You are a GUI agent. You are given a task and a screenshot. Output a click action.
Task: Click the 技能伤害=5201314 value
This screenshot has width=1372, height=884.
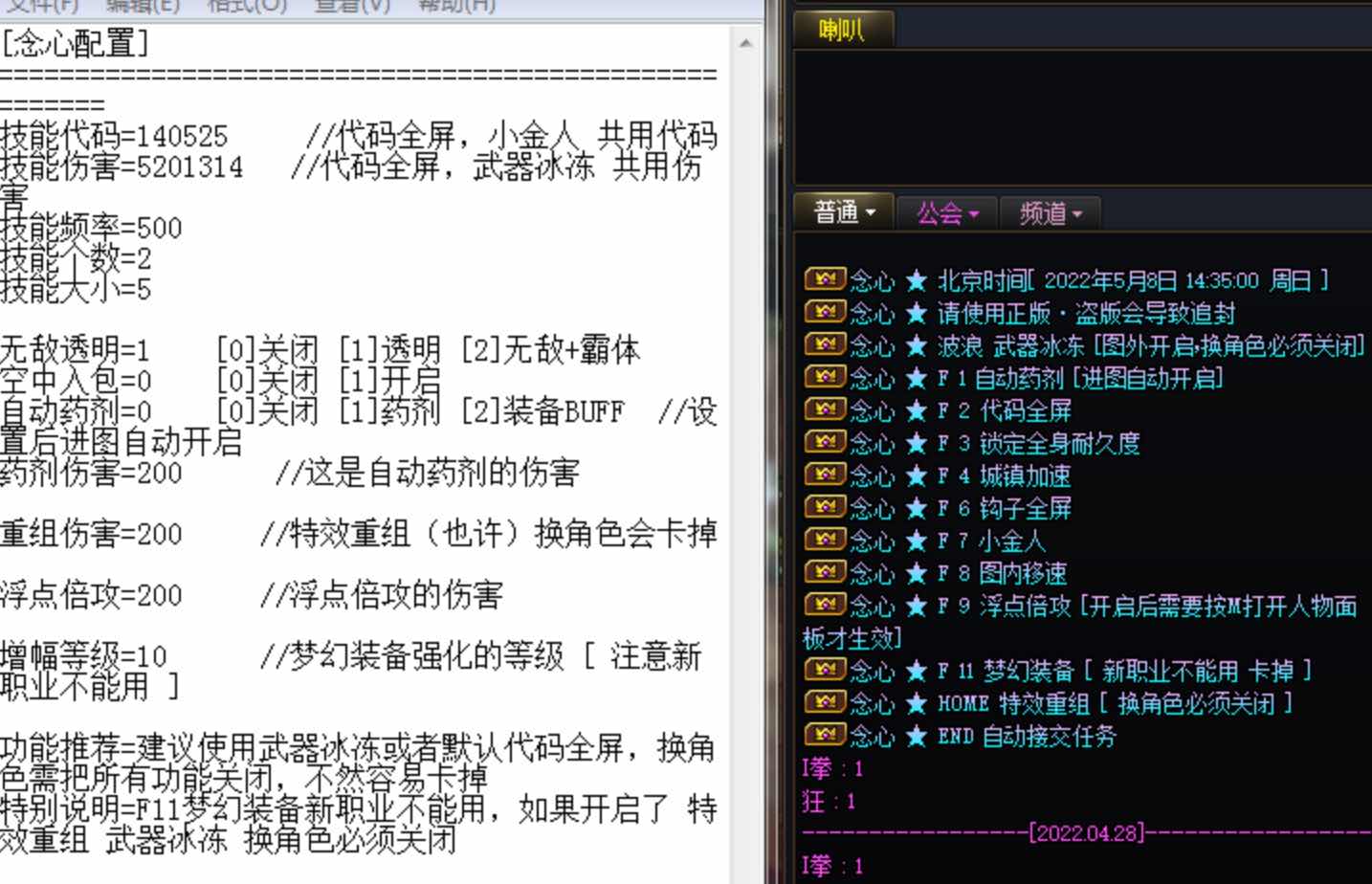click(190, 166)
